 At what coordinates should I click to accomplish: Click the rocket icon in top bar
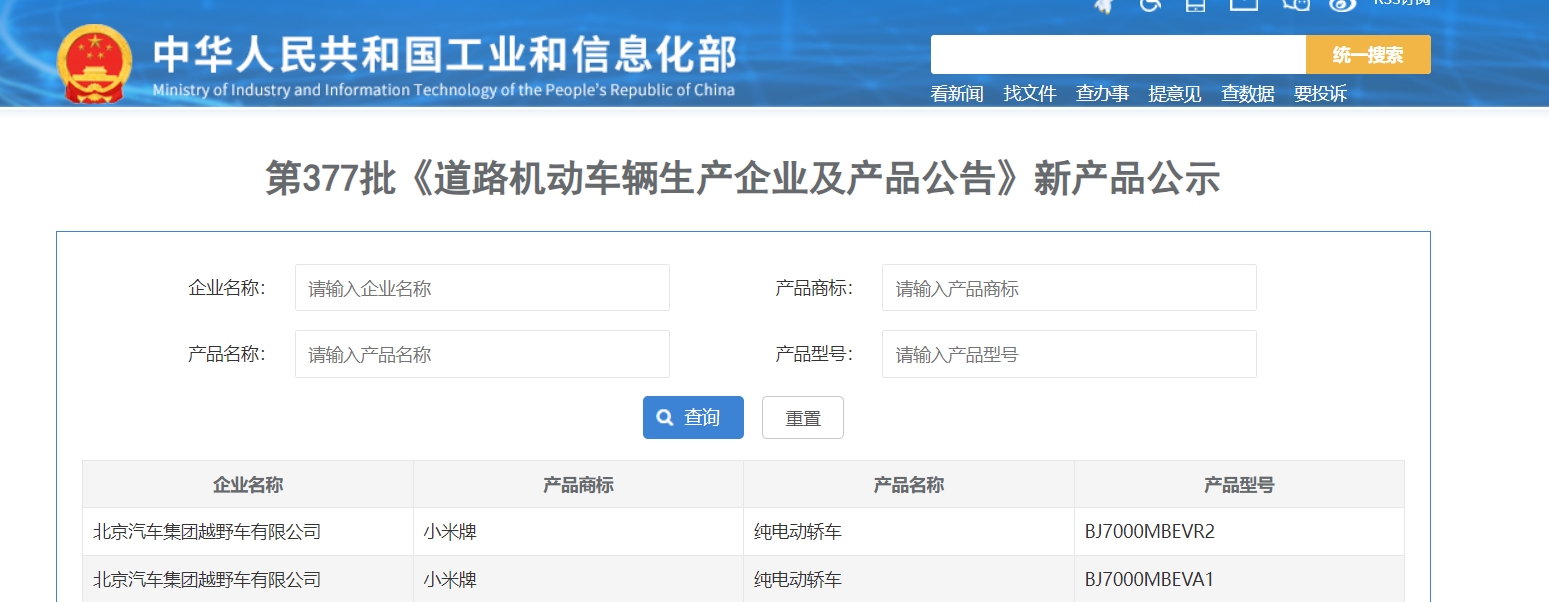1104,4
